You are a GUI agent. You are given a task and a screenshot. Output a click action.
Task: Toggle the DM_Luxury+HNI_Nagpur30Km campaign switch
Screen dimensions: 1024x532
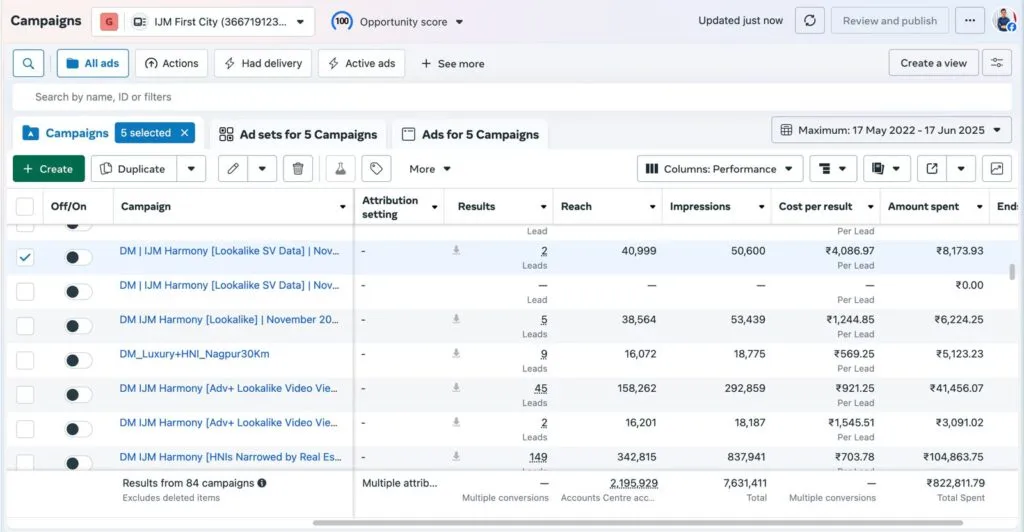point(78,360)
